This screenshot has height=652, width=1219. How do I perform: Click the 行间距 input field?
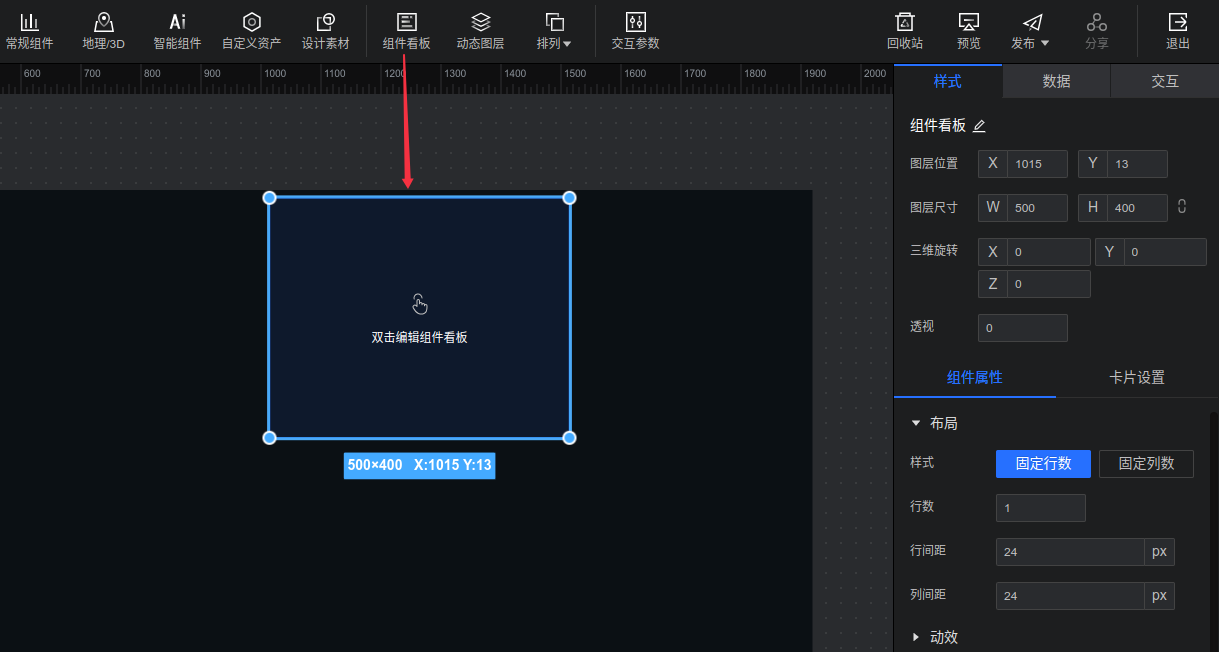point(1069,552)
